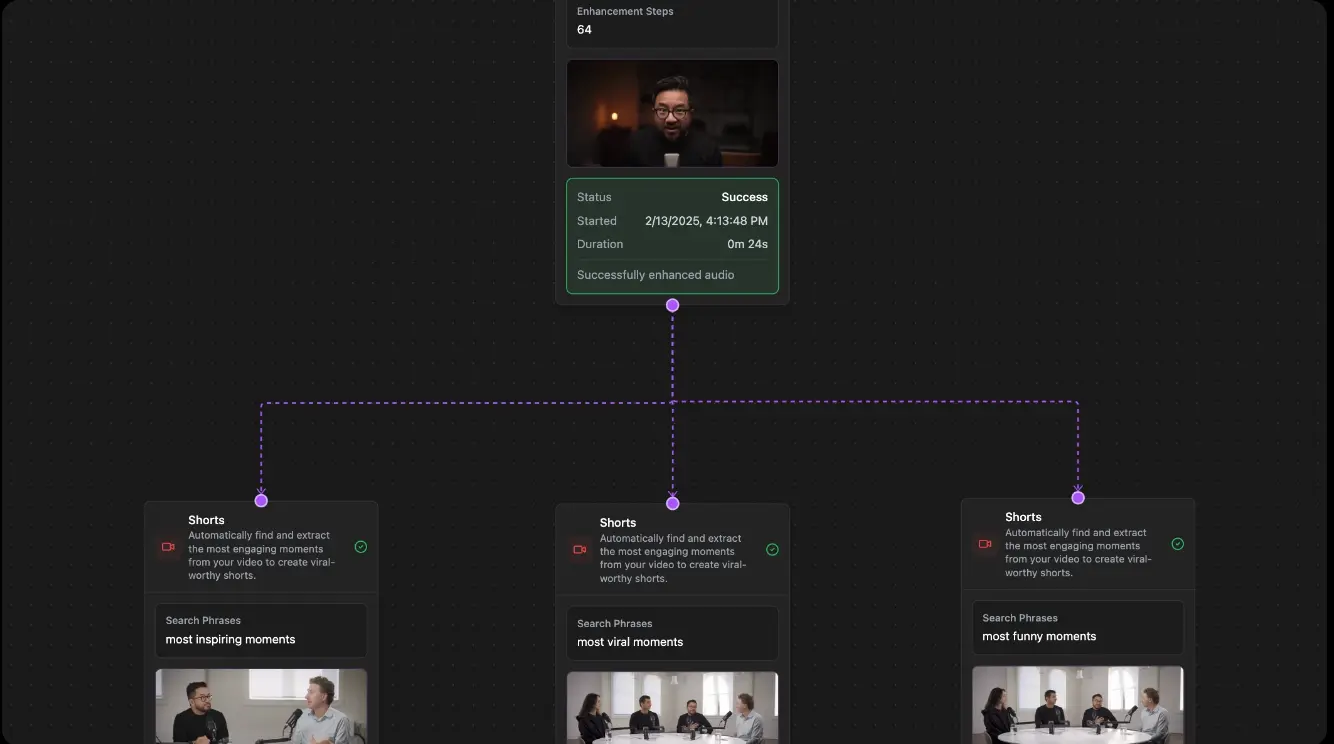
Task: Click purple input handle atop inspiring Shorts node
Action: [x=261, y=500]
